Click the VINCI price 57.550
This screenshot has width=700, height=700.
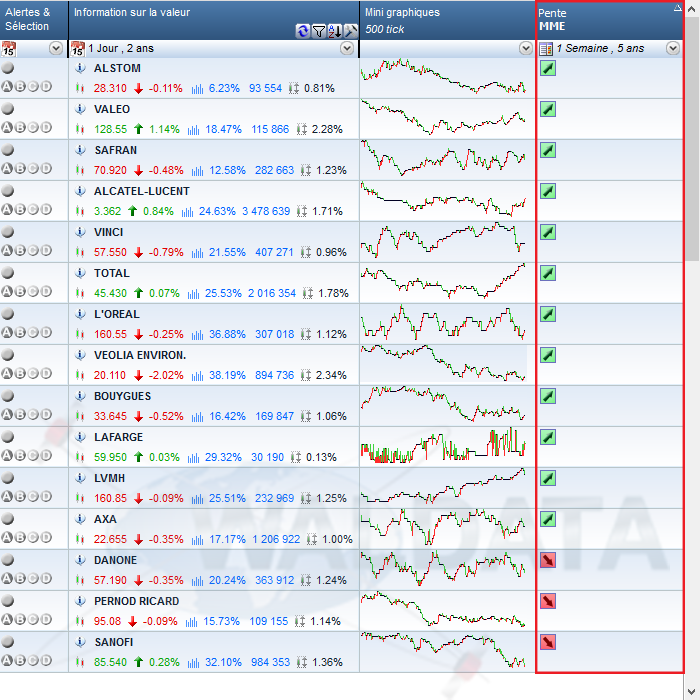click(x=110, y=252)
